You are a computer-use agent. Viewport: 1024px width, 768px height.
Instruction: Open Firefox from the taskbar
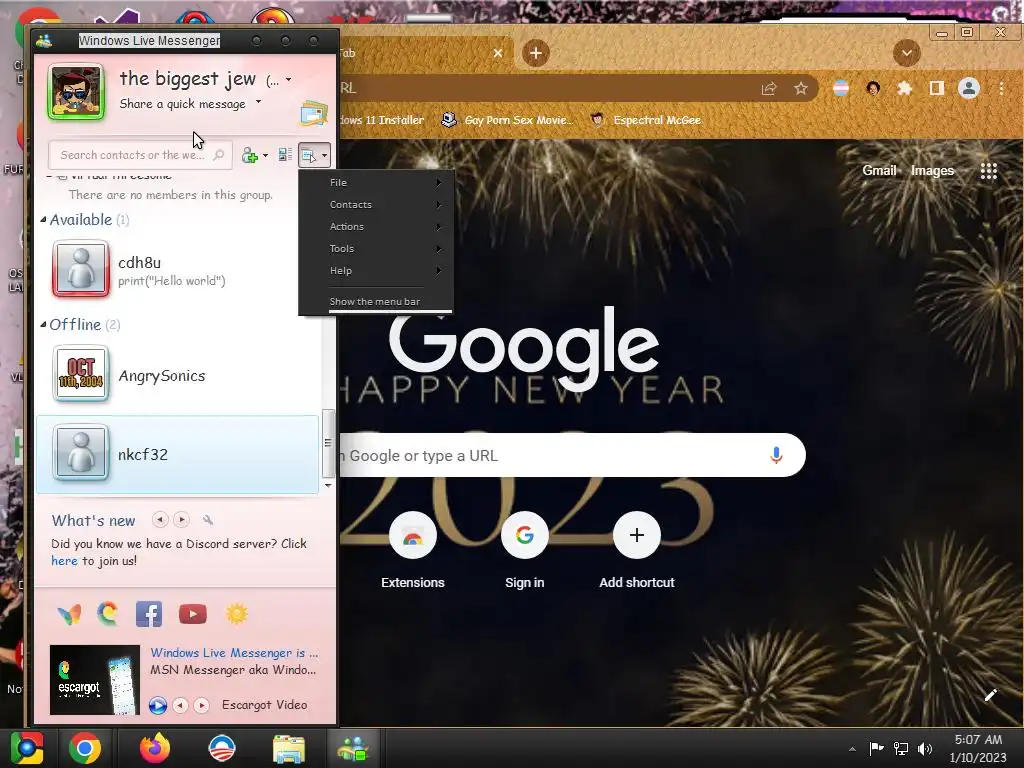[x=155, y=748]
